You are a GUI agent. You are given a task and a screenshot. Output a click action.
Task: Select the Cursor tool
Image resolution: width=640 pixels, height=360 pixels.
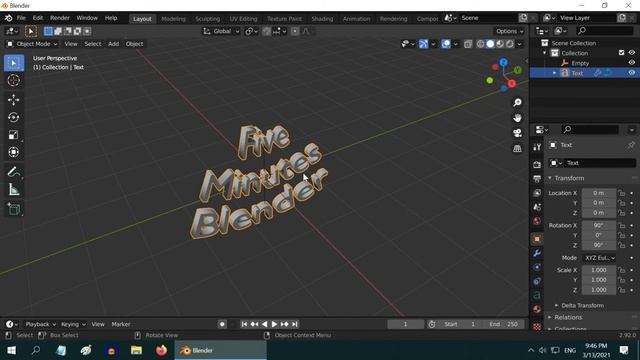(14, 80)
